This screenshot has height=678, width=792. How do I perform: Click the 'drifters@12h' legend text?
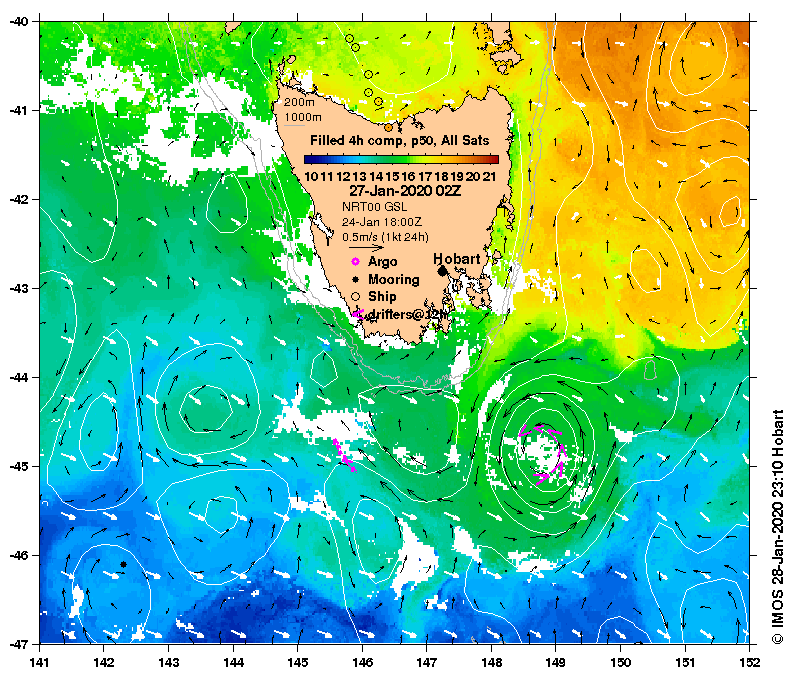click(408, 315)
